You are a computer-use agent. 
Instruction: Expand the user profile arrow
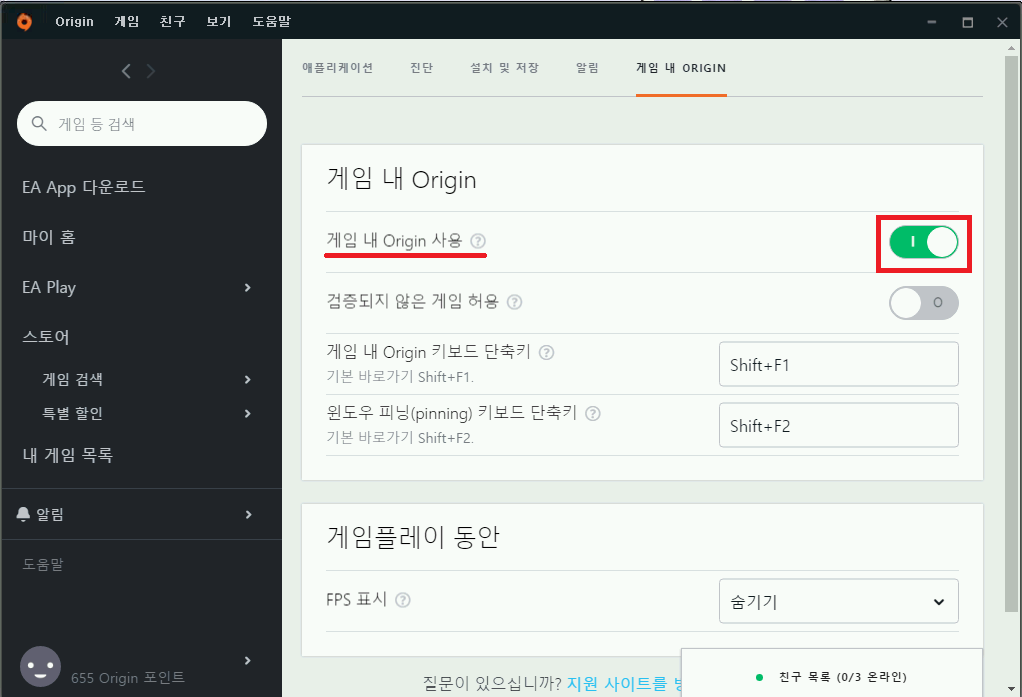[x=248, y=660]
